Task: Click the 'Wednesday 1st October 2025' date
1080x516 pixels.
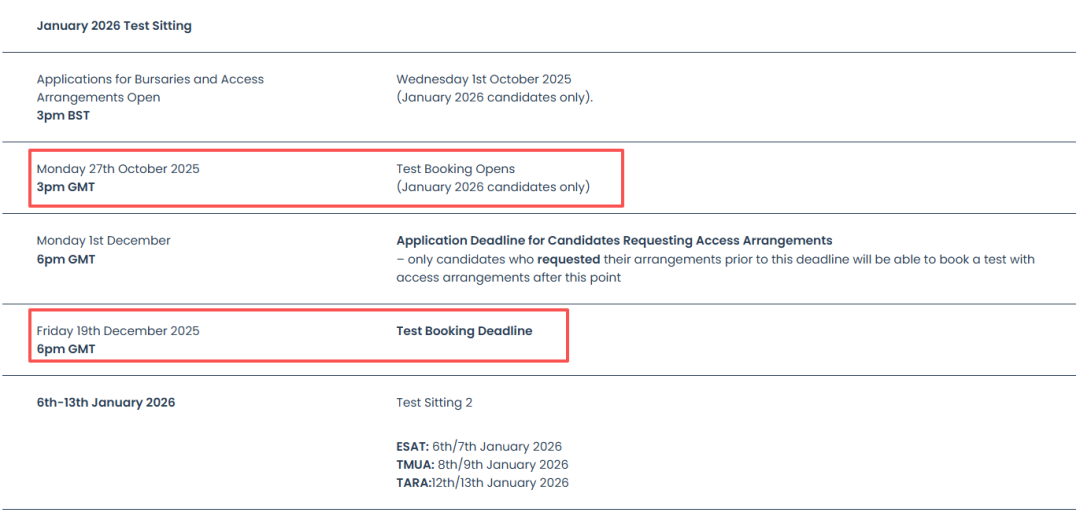Action: tap(483, 79)
